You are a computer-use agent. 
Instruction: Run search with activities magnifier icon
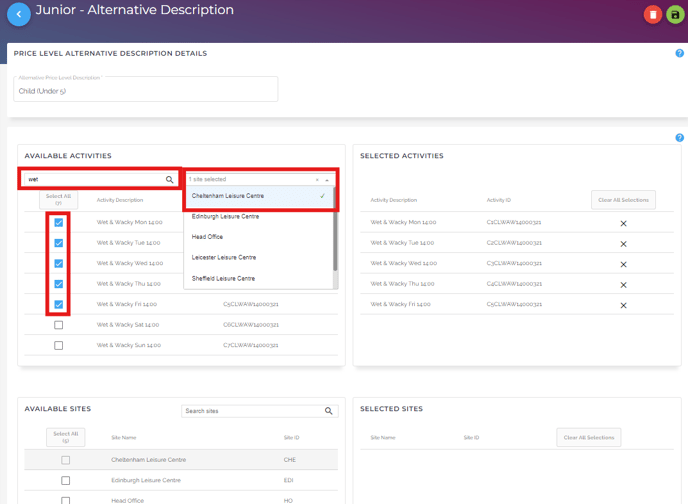tap(169, 179)
